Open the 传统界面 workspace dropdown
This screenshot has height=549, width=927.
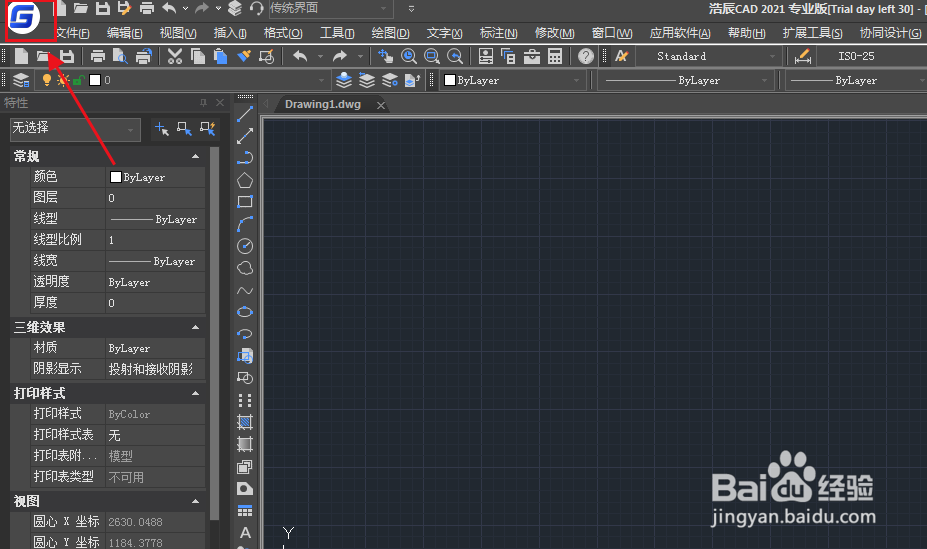(x=331, y=8)
